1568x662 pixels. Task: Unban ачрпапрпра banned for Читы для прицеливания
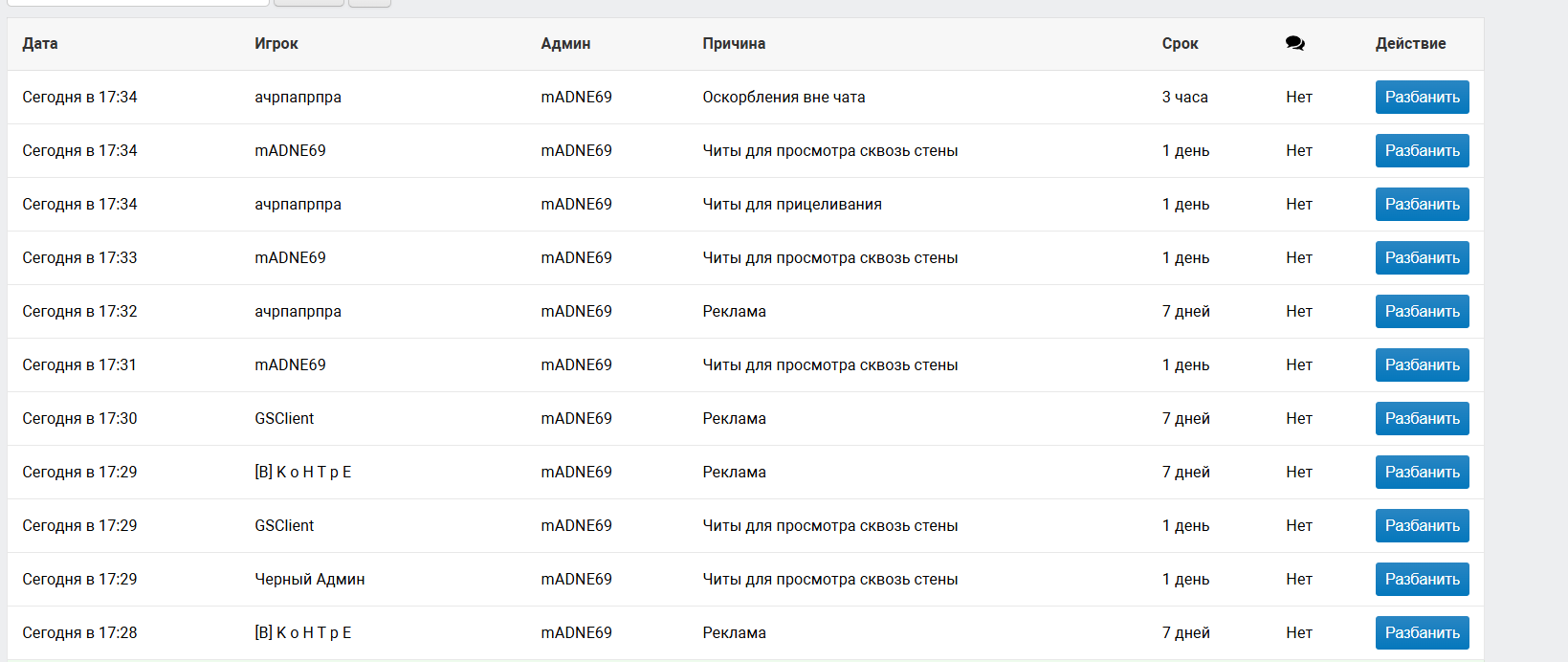point(1422,204)
